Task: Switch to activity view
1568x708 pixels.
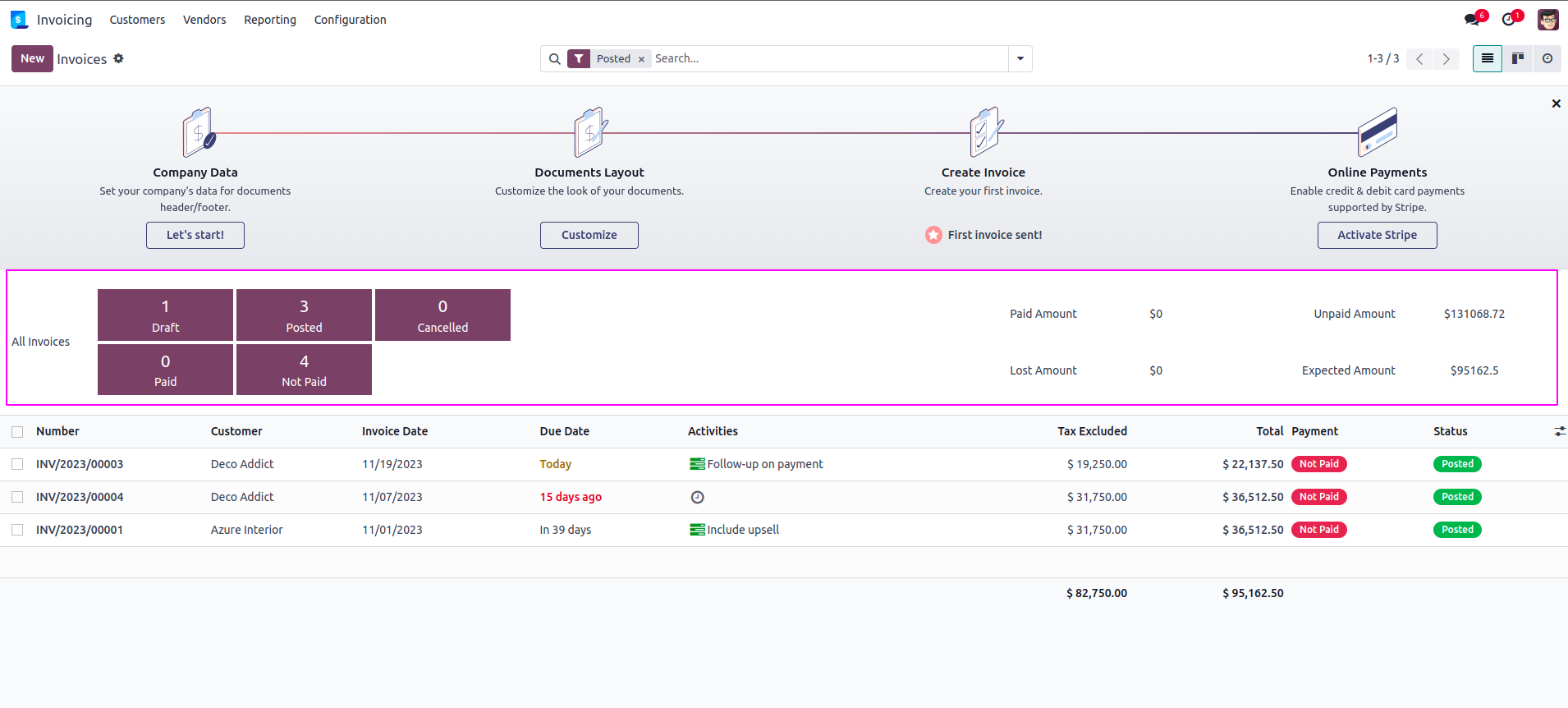Action: pos(1547,59)
